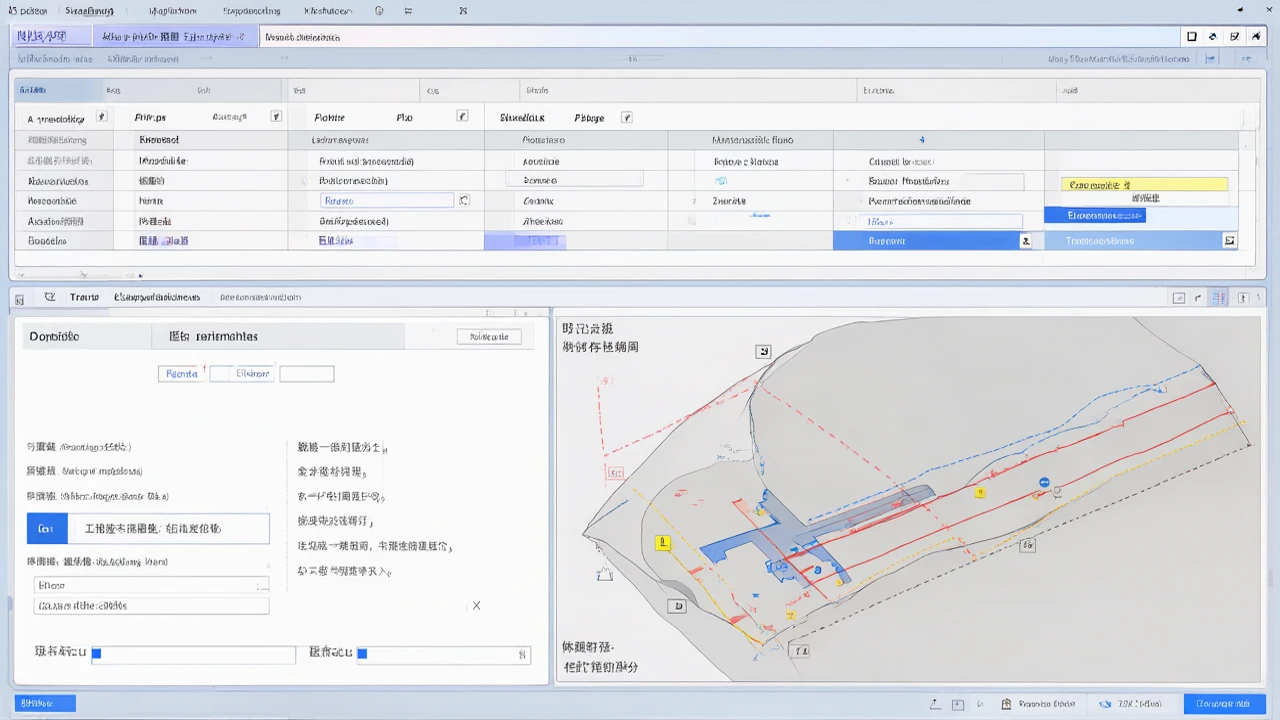This screenshot has height=720, width=1280.
Task: Open the second menu in the top menu bar
Action: [x=89, y=11]
